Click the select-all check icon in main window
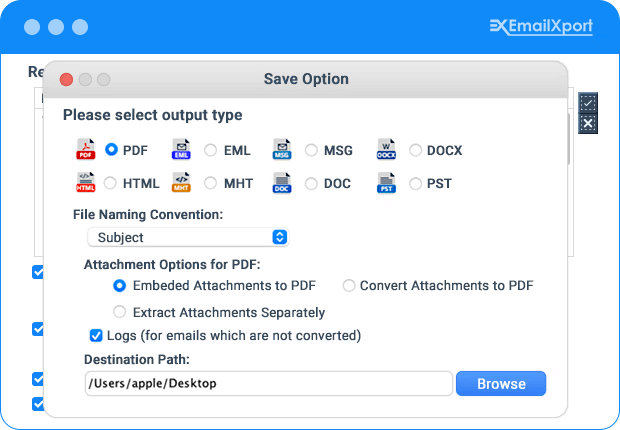The width and height of the screenshot is (620, 430). 588,103
